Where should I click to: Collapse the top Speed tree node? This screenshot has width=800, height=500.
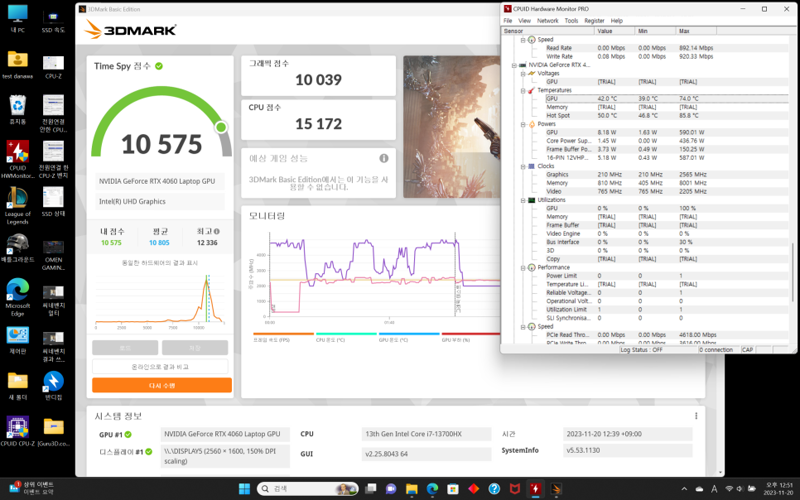[522, 40]
